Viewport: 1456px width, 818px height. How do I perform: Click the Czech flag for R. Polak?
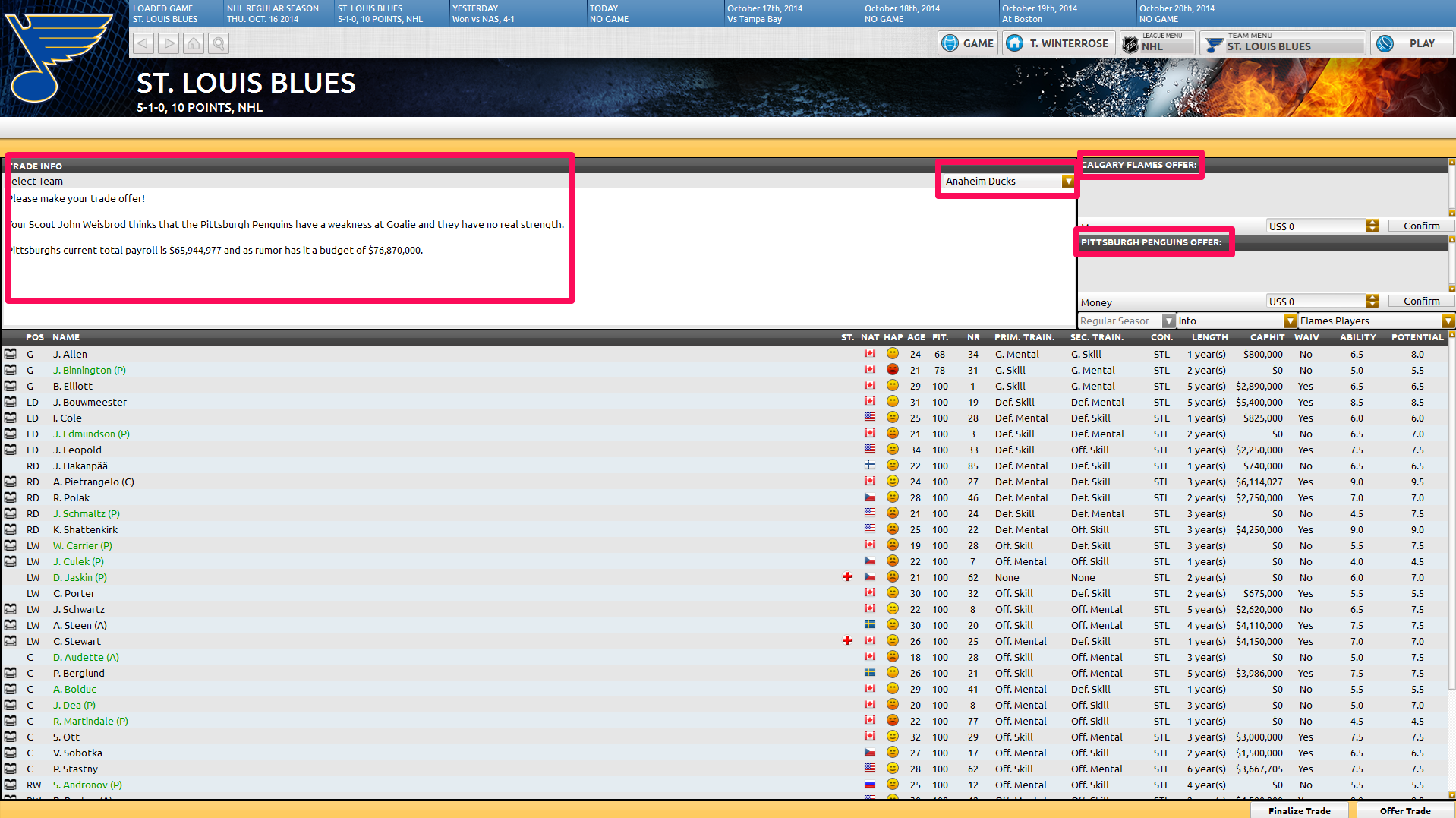coord(870,497)
